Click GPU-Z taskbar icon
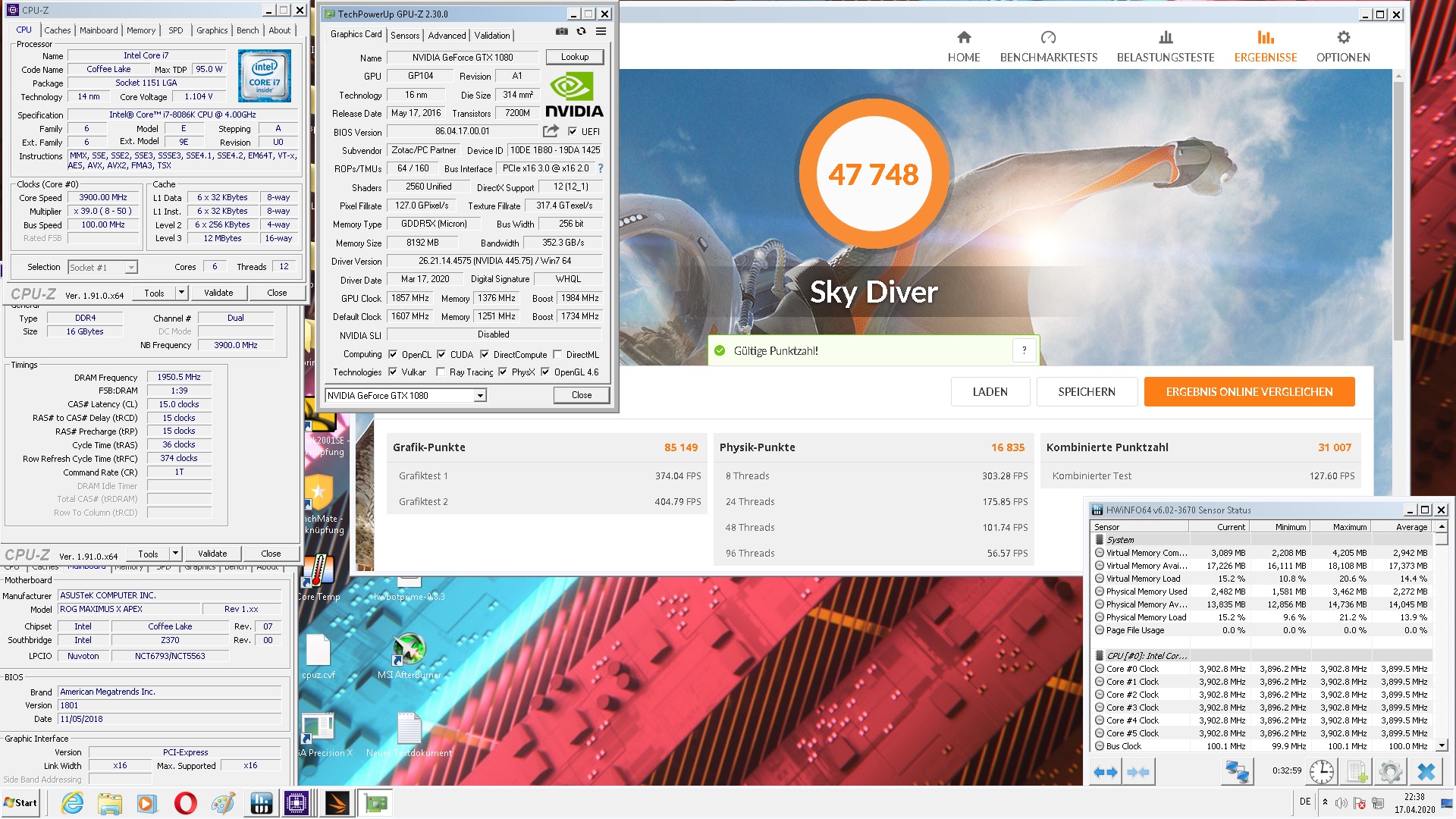The height and width of the screenshot is (819, 1456). (x=375, y=803)
